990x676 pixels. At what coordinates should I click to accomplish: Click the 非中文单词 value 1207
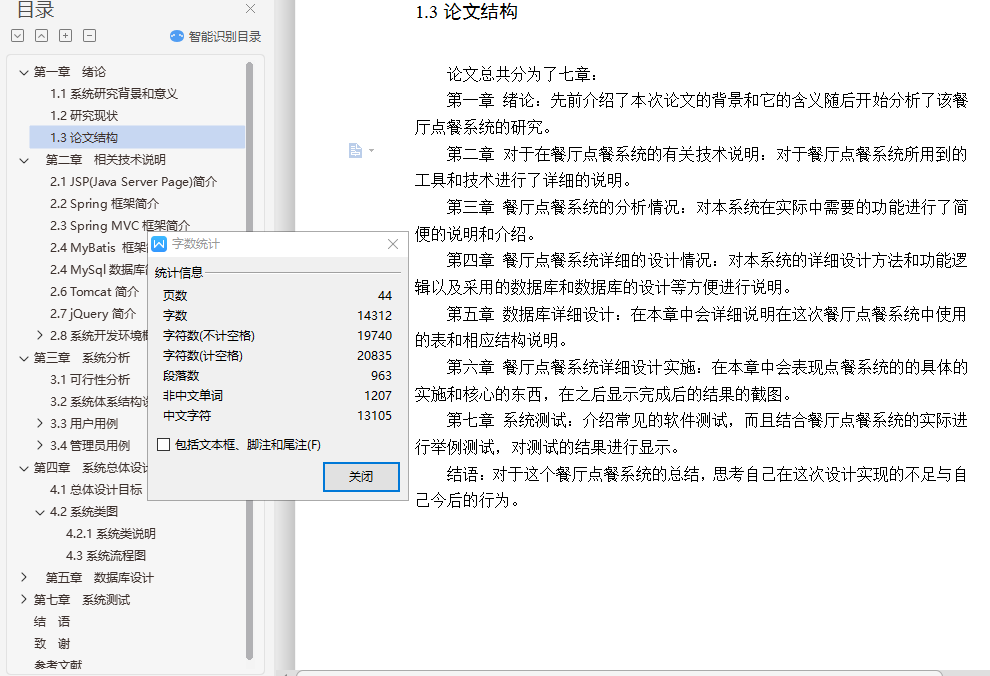coord(378,396)
